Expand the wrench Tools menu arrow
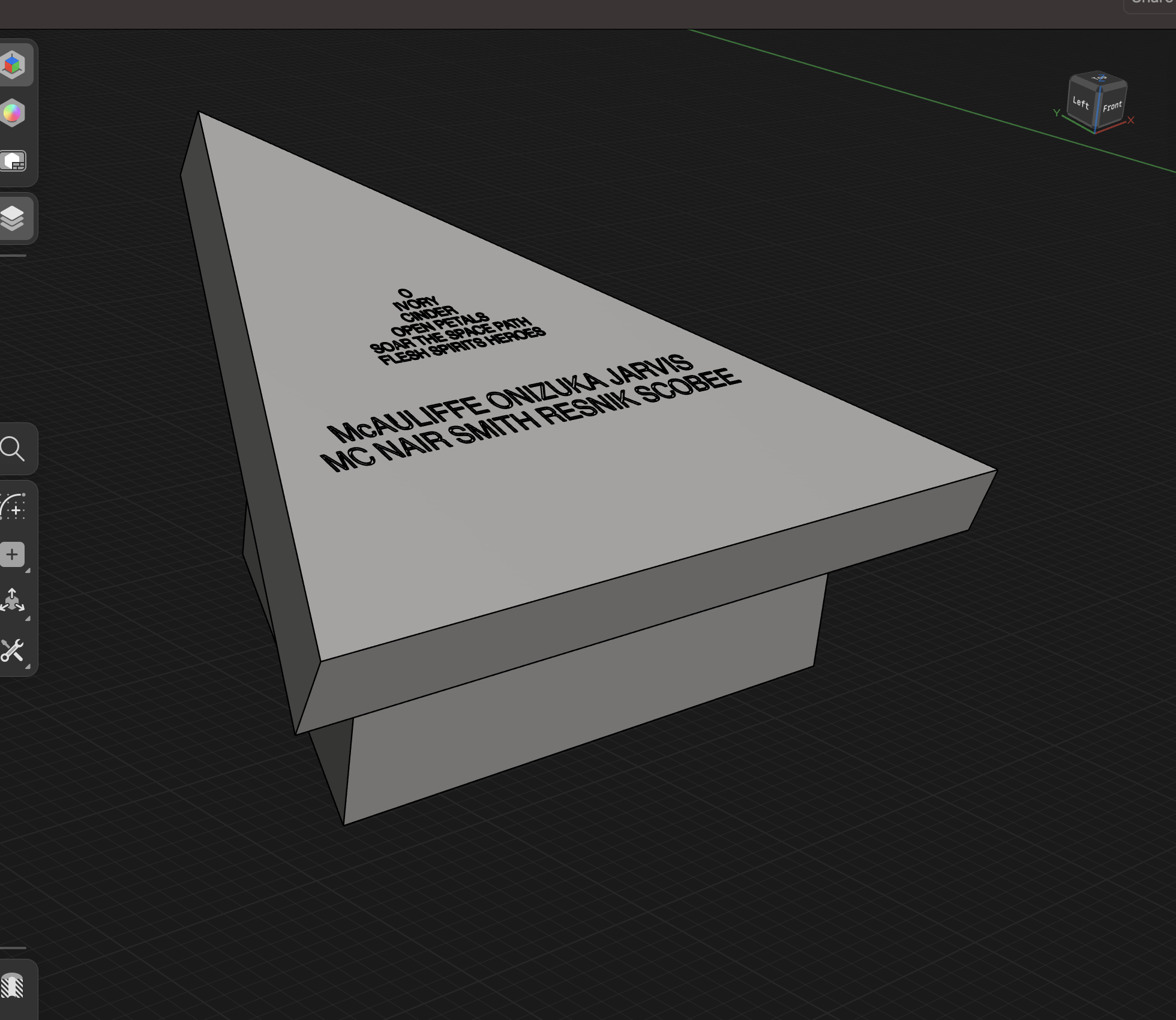Image resolution: width=1176 pixels, height=1020 pixels. coord(28,667)
